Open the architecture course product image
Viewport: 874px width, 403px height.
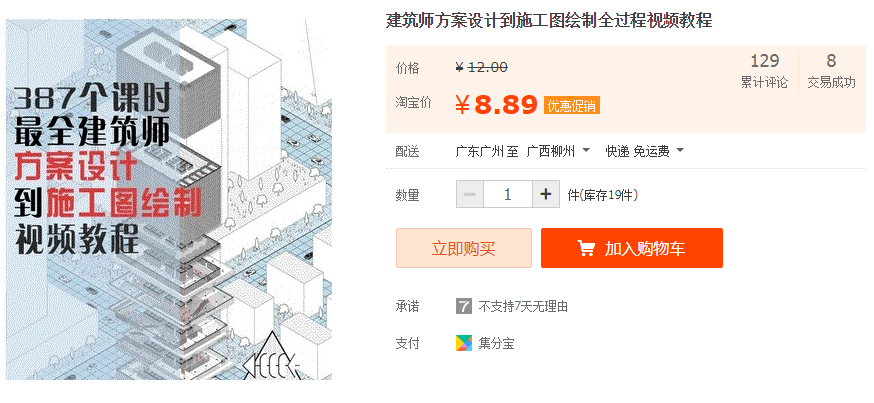tap(169, 200)
